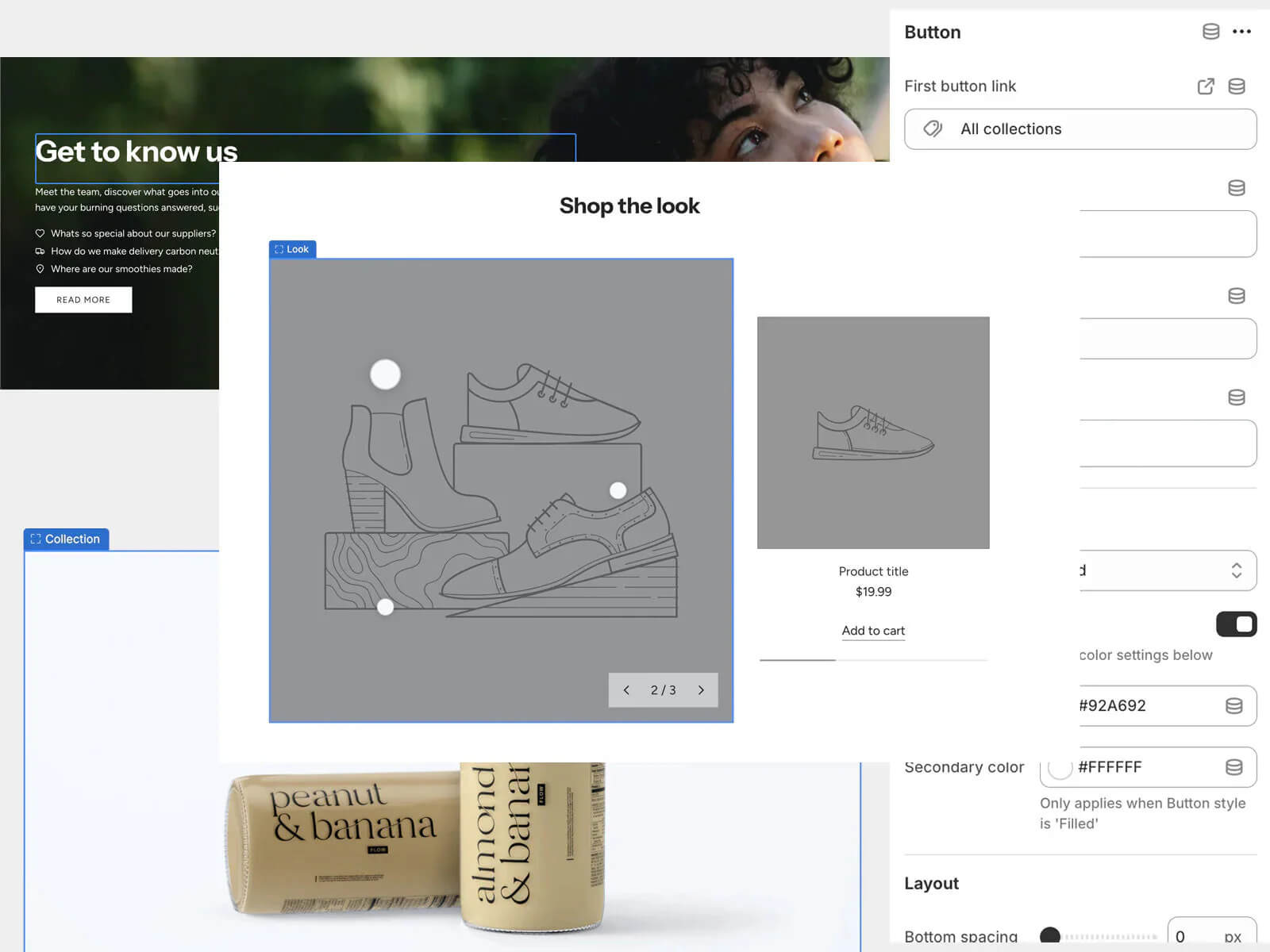
Task: Connect dynamic source for the #92A692 color field
Action: pos(1233,706)
